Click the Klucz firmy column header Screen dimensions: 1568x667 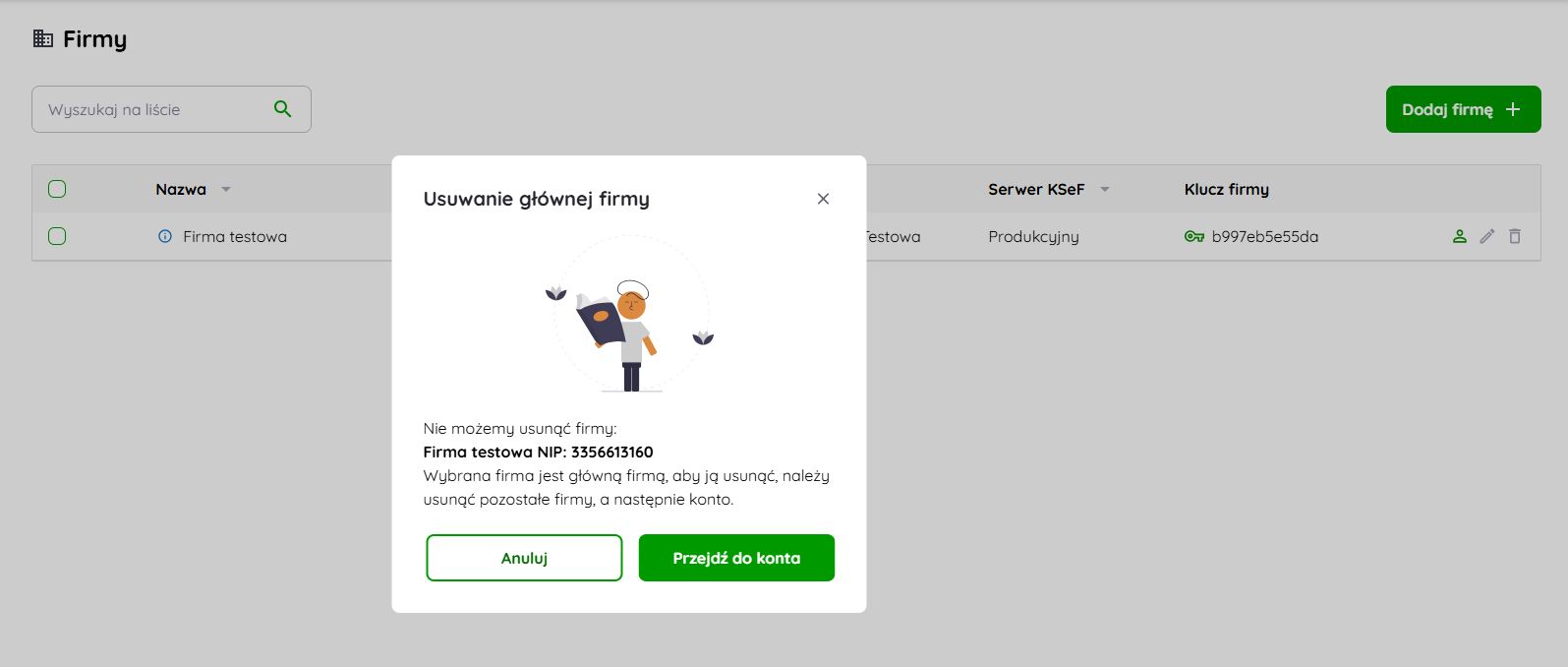[x=1226, y=189]
